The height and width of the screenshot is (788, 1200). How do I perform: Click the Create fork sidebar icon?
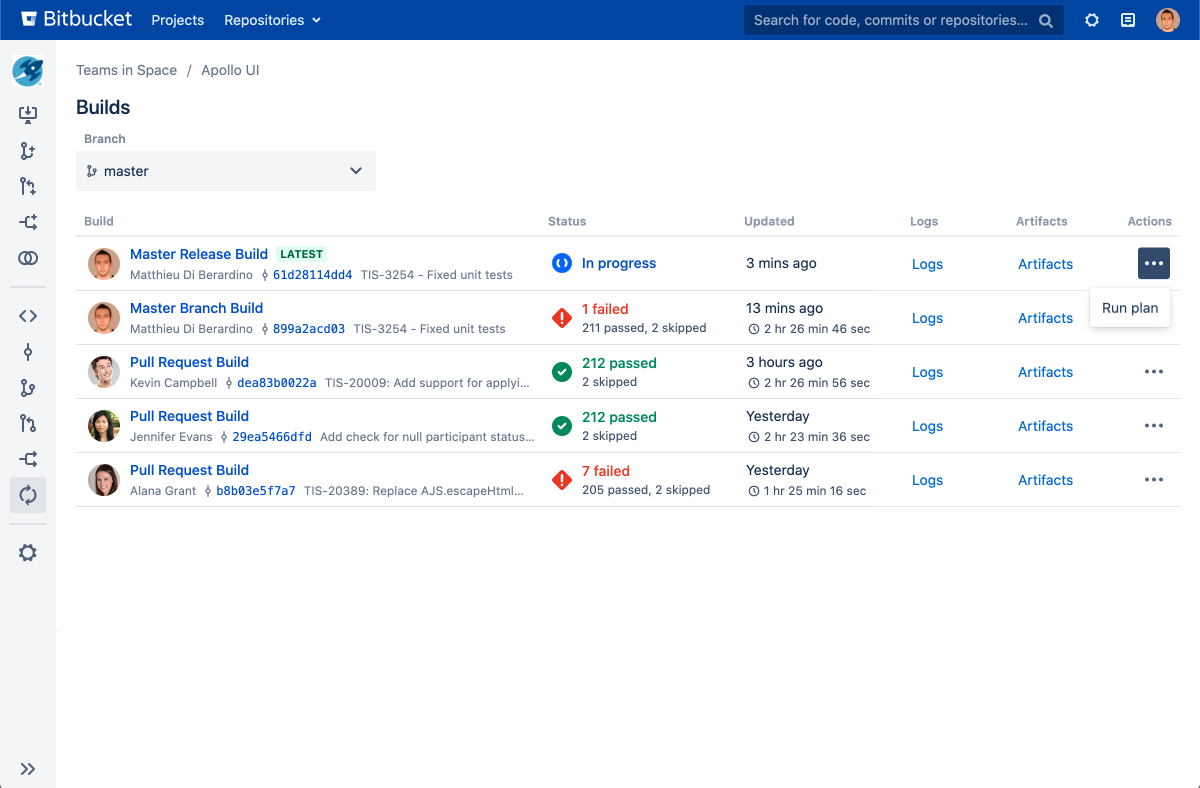[28, 222]
